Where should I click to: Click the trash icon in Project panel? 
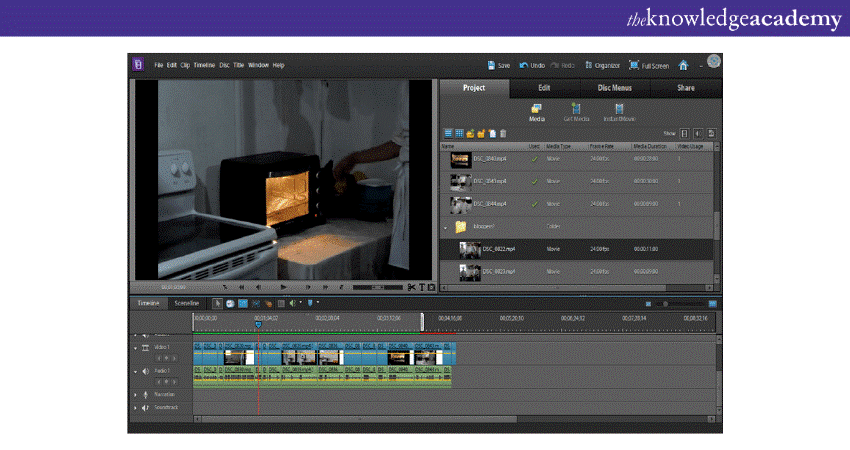click(503, 133)
